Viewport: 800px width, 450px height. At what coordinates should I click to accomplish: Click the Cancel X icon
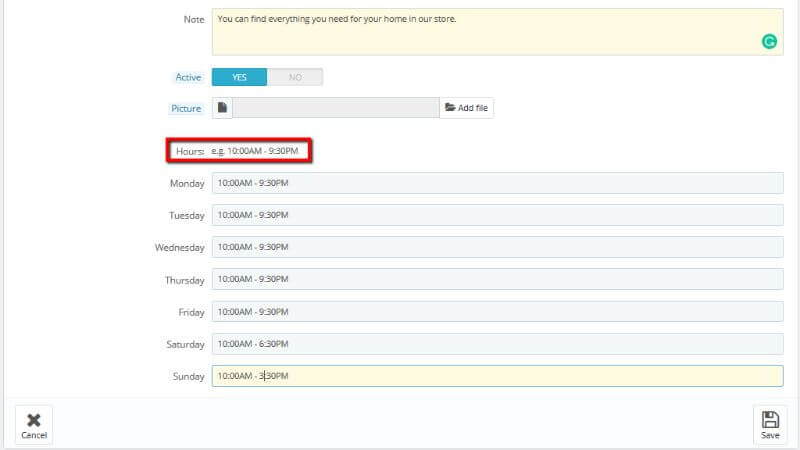click(34, 420)
